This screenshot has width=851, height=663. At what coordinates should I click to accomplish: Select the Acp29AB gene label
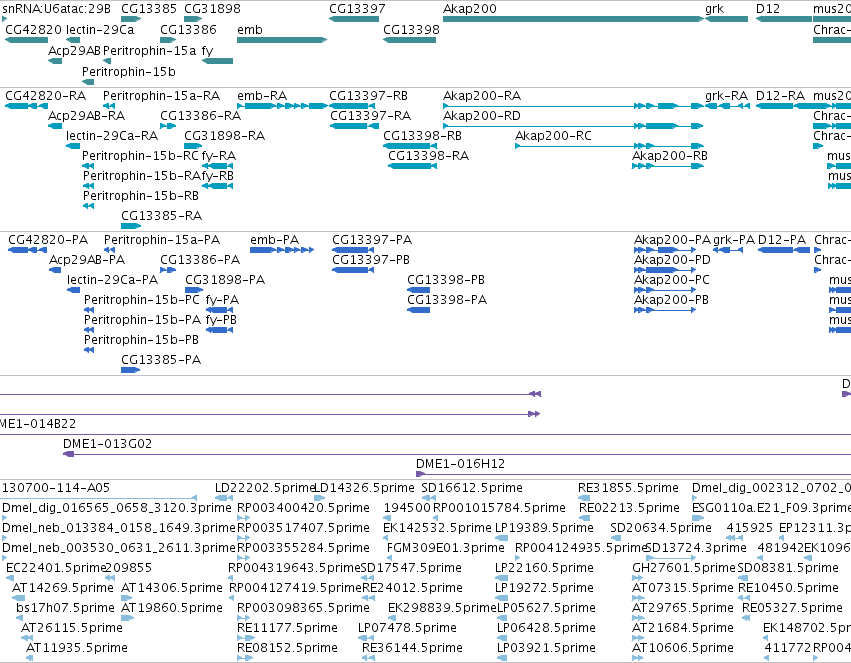(x=74, y=50)
